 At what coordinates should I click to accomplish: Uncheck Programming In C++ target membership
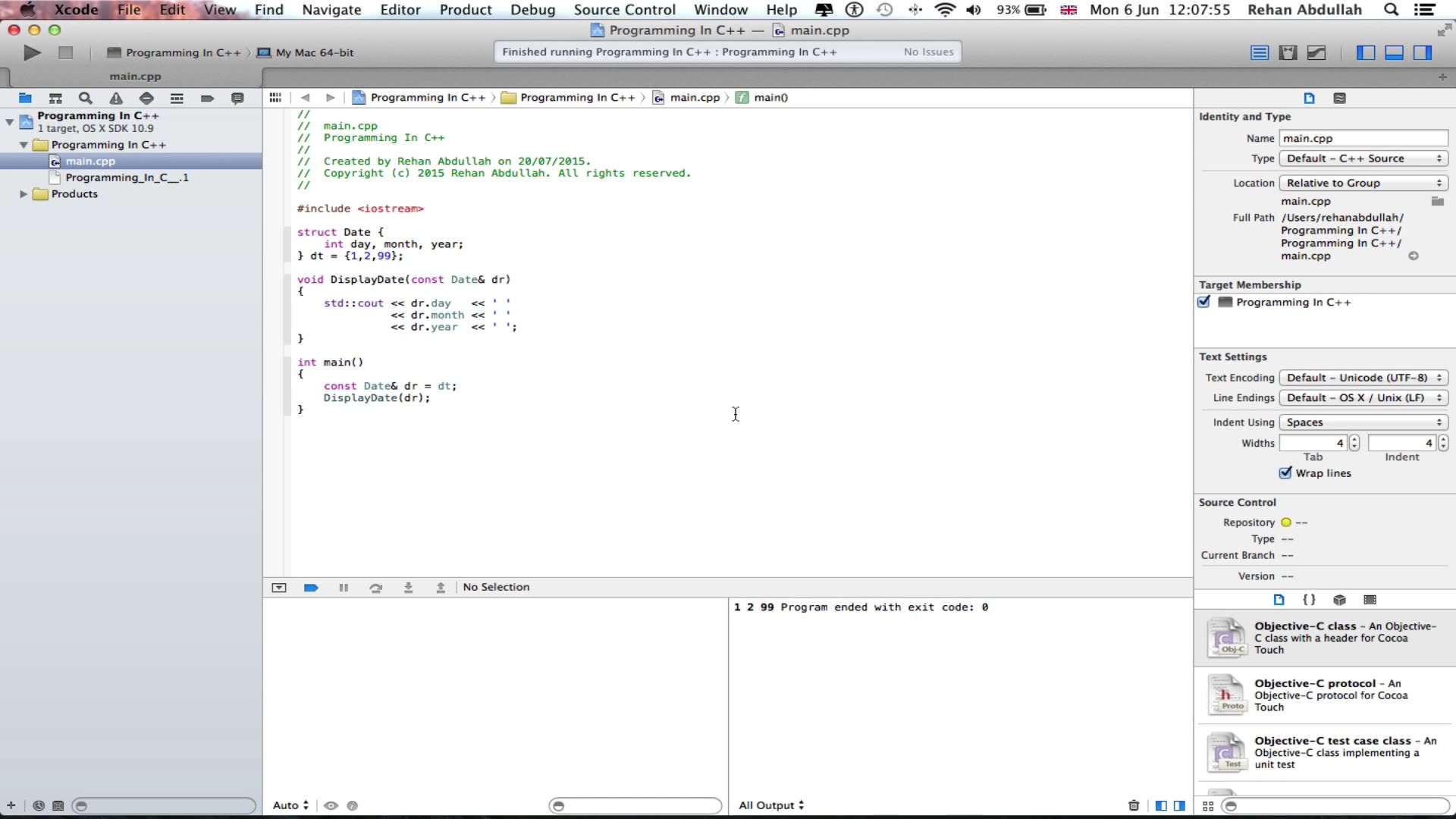pos(1203,302)
